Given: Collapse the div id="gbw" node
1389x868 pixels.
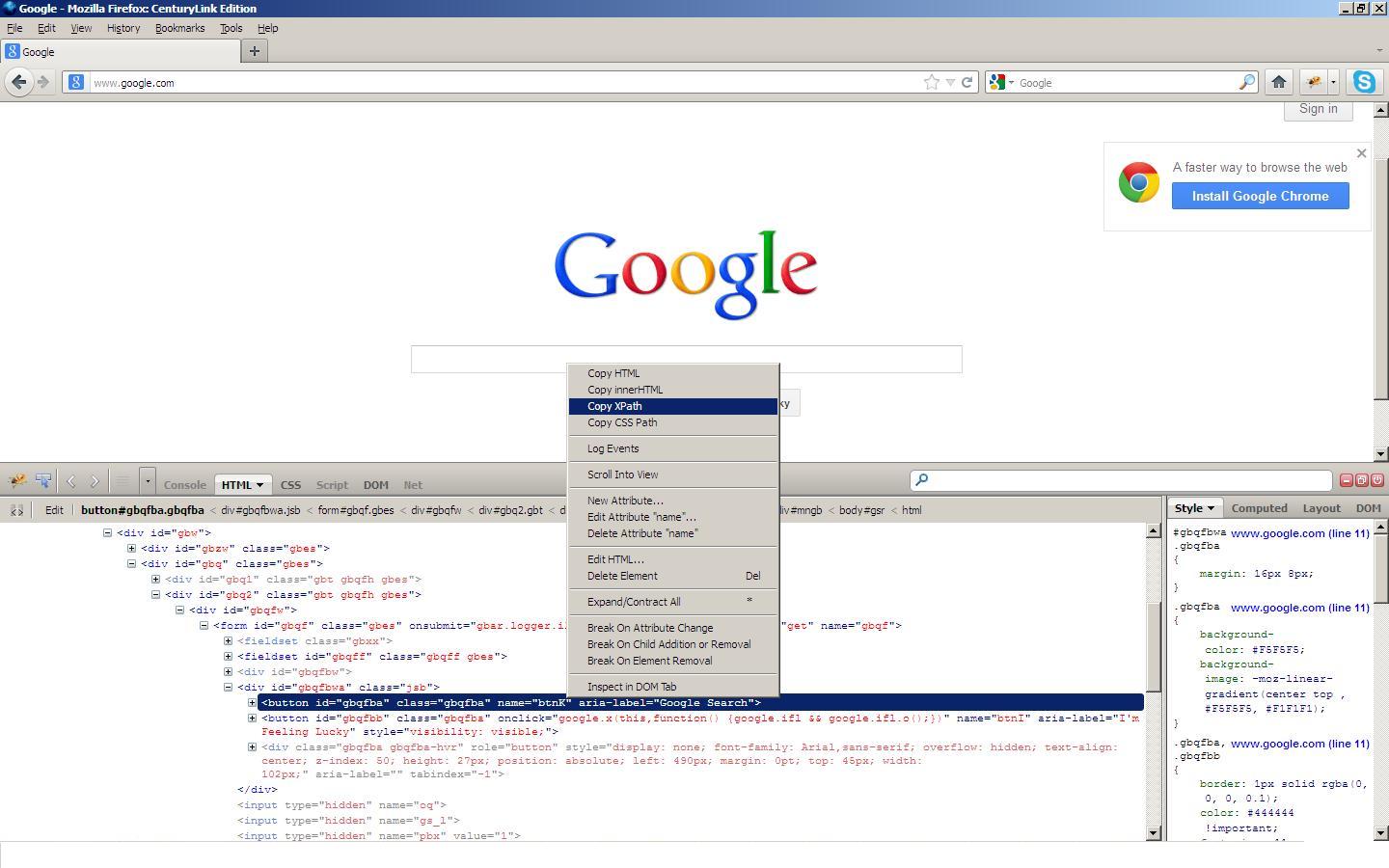Looking at the screenshot, I should (108, 532).
